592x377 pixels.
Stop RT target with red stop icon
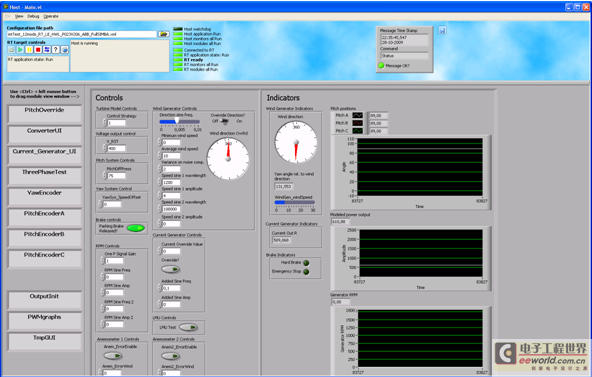point(38,49)
